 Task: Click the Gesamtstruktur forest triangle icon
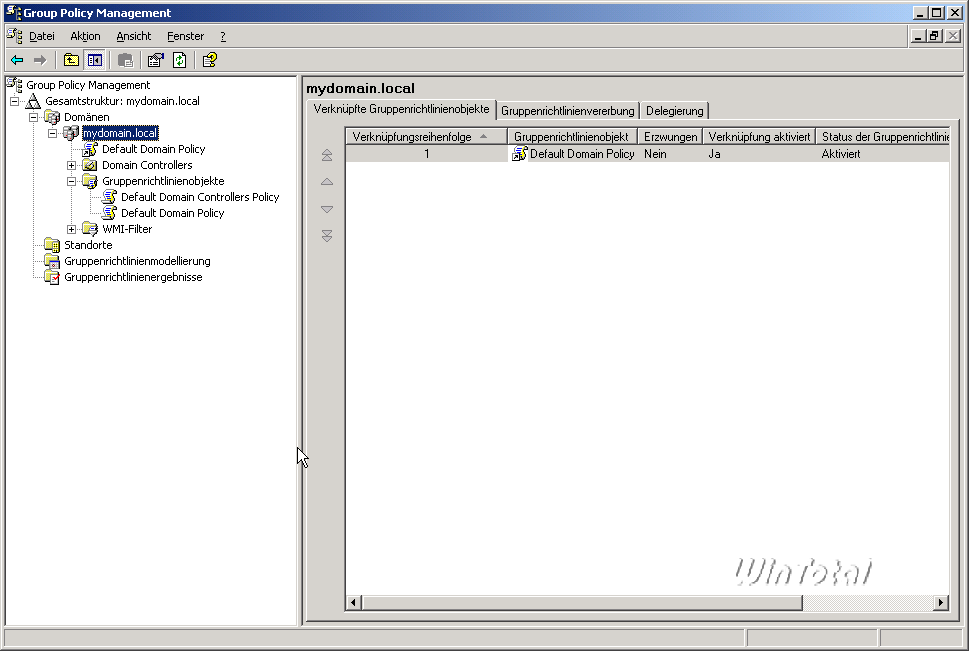tap(33, 101)
